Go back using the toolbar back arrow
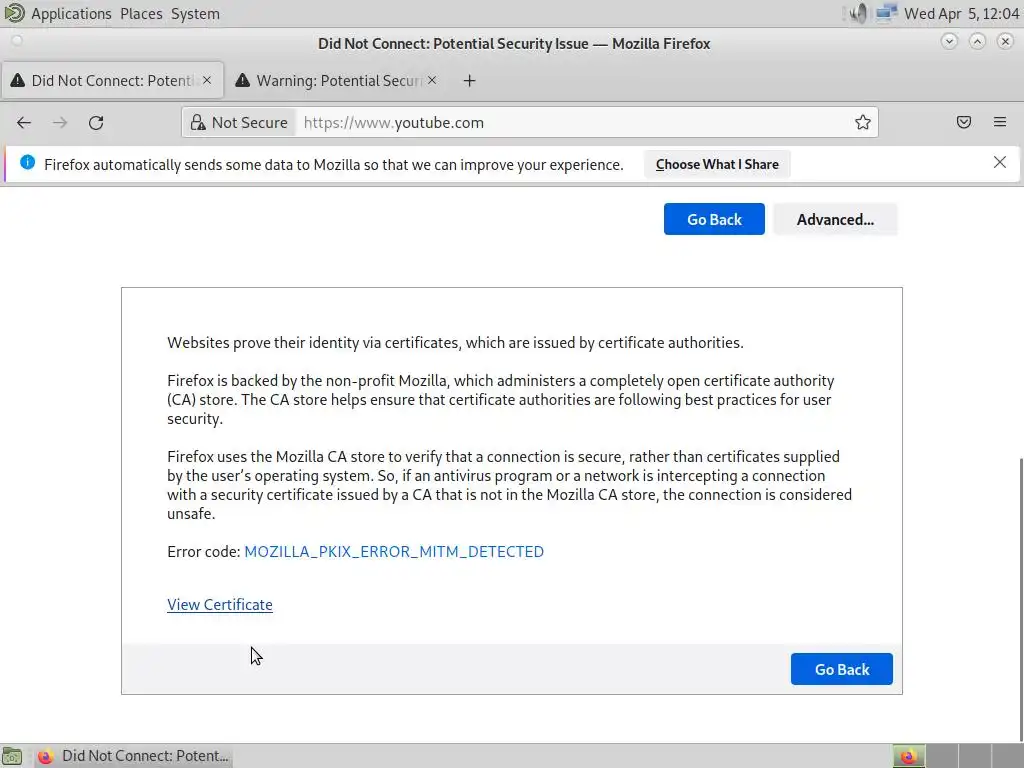1024x768 pixels. click(24, 123)
